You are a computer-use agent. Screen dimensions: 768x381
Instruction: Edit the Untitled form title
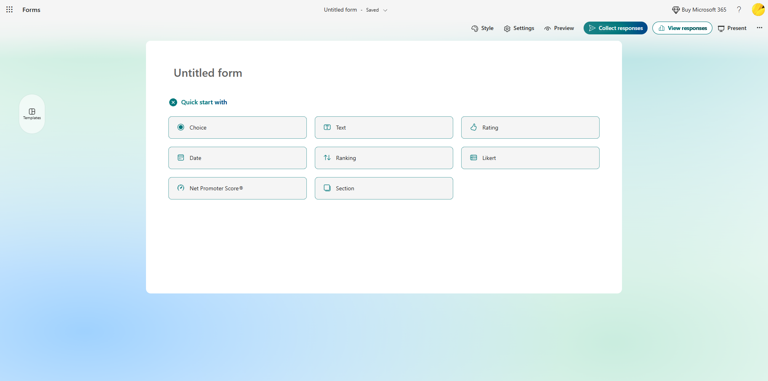tap(208, 73)
